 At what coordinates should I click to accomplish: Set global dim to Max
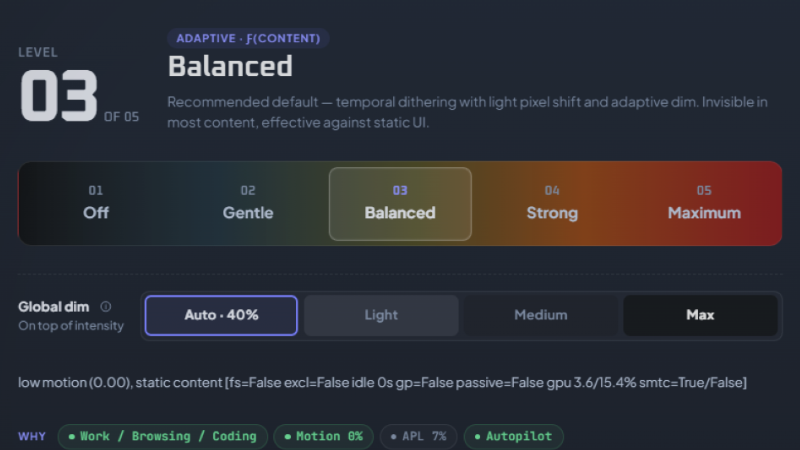coord(700,315)
